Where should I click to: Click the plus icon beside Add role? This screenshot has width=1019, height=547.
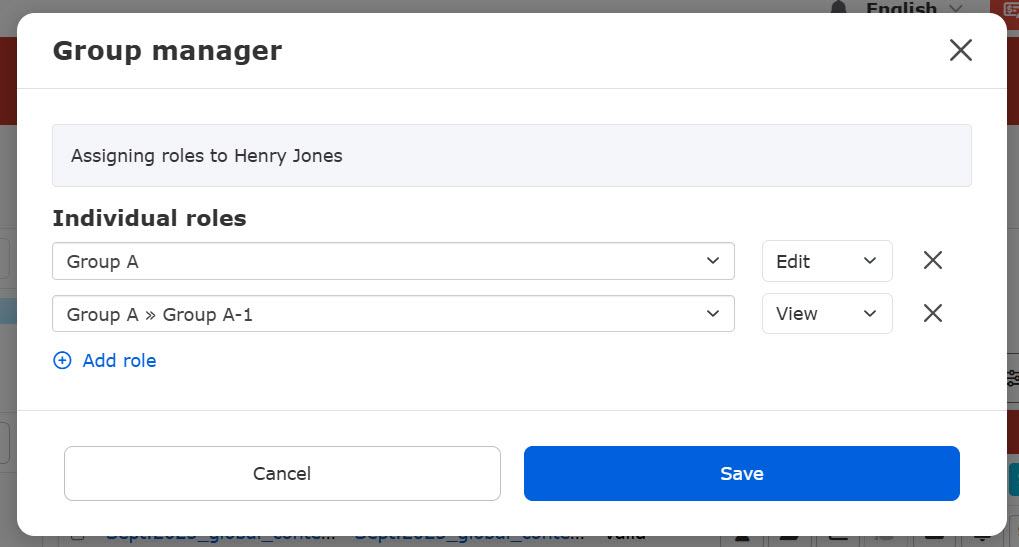(x=62, y=361)
